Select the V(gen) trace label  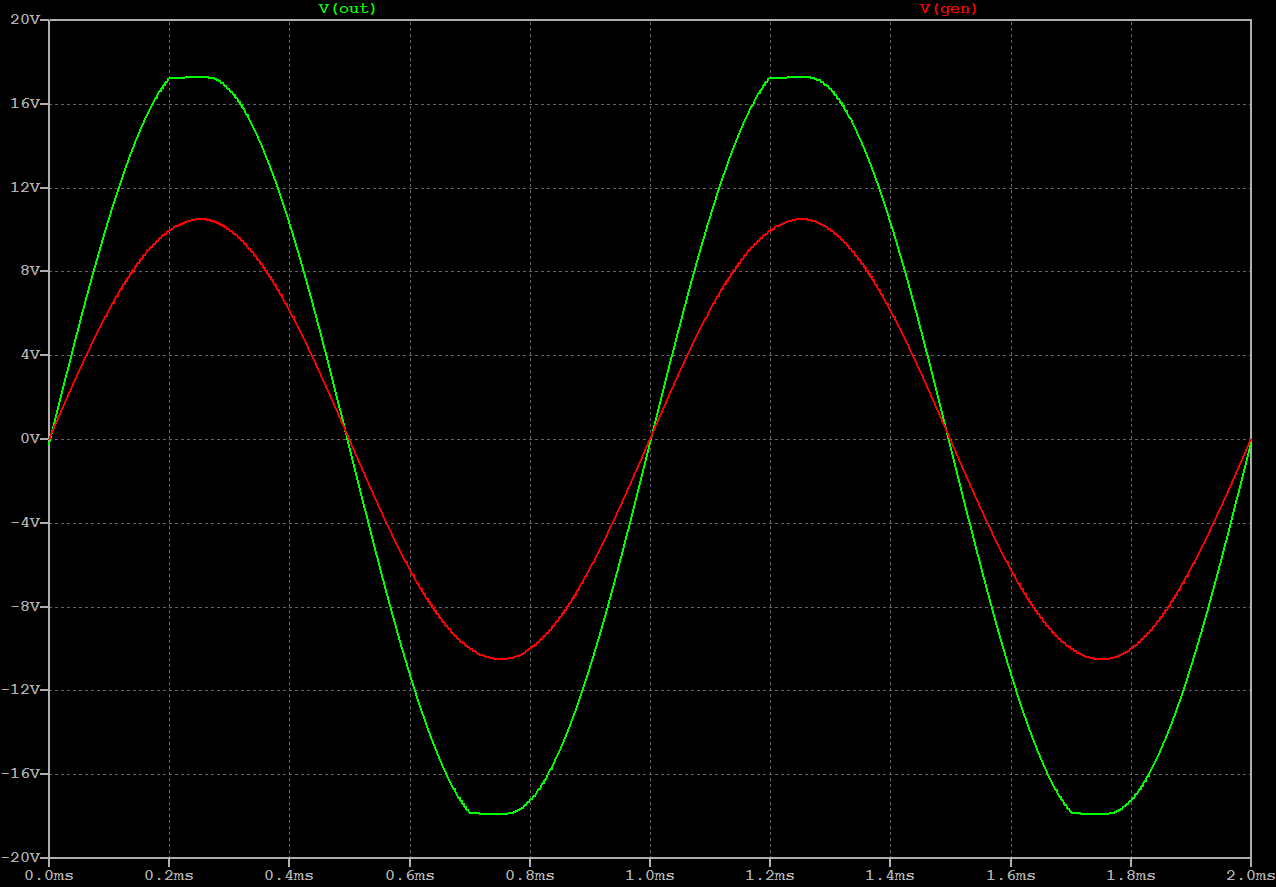[x=948, y=8]
